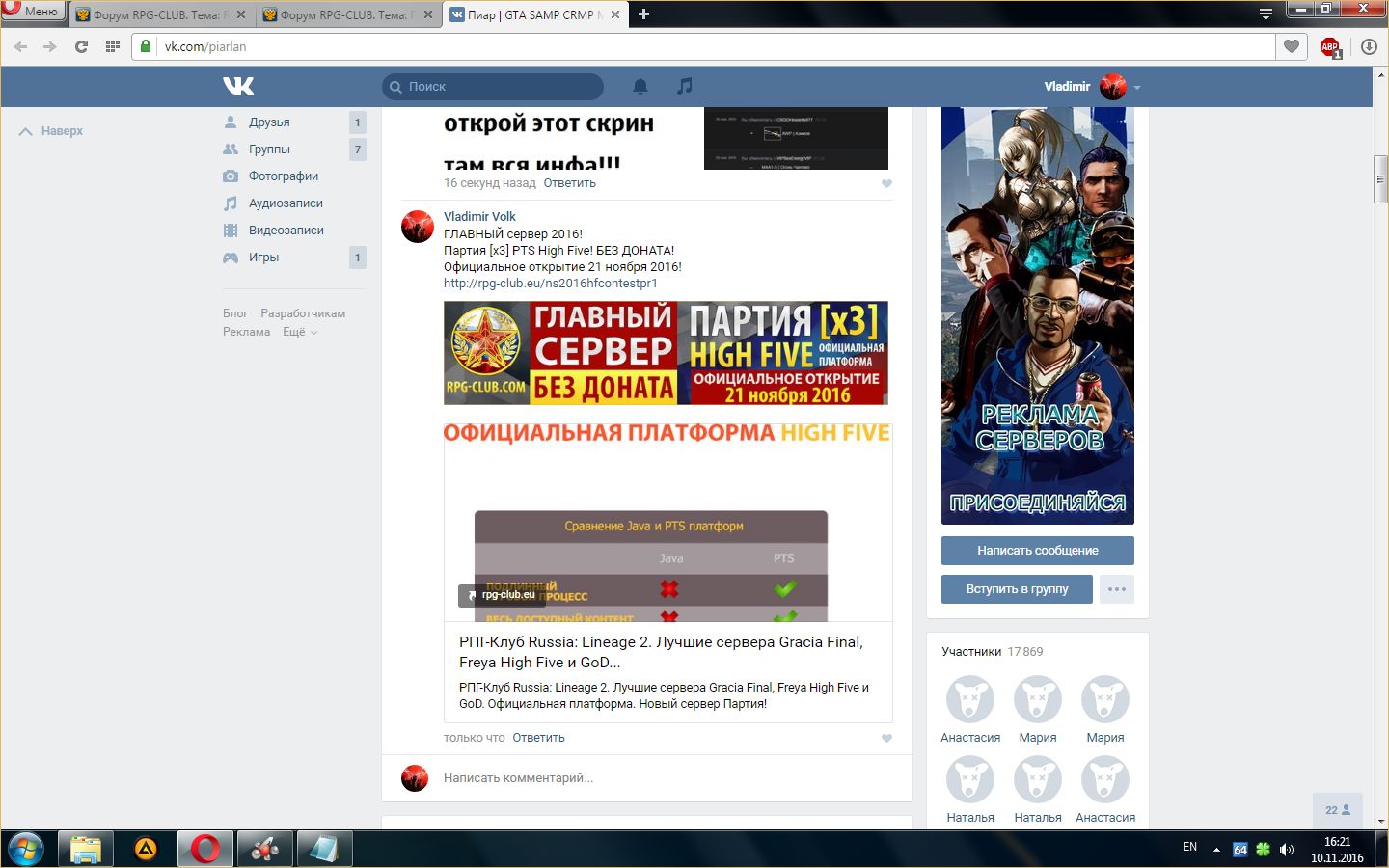
Task: Open Windows Explorer from the taskbar
Action: (86, 849)
